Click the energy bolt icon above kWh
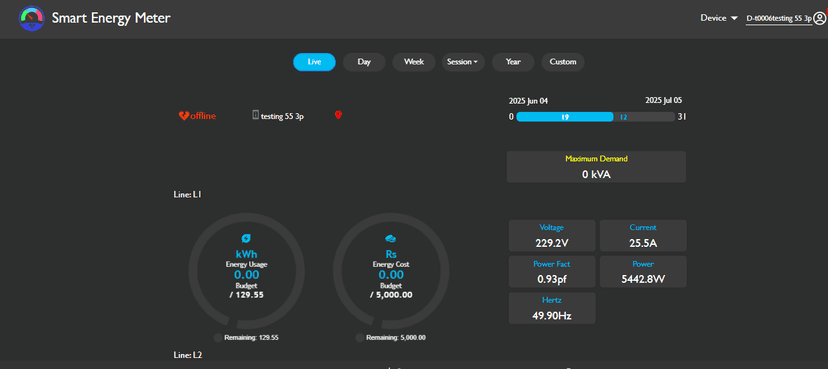828x369 pixels. tap(246, 239)
